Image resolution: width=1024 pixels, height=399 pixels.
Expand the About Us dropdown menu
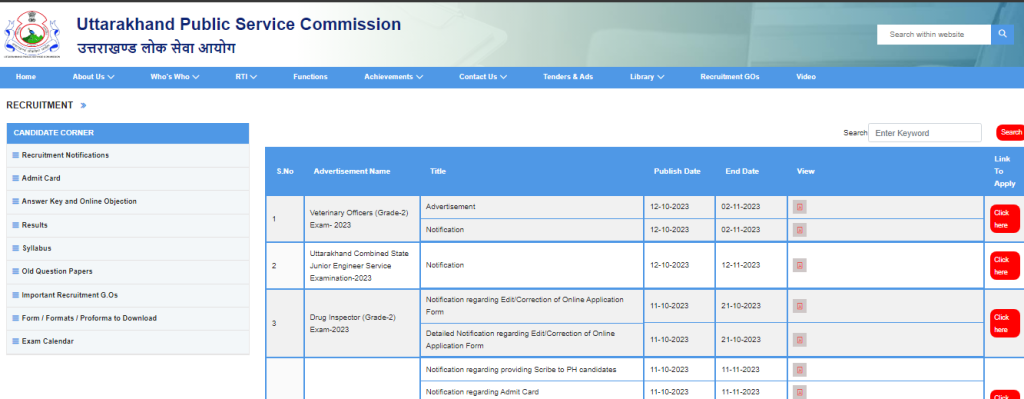click(x=93, y=77)
